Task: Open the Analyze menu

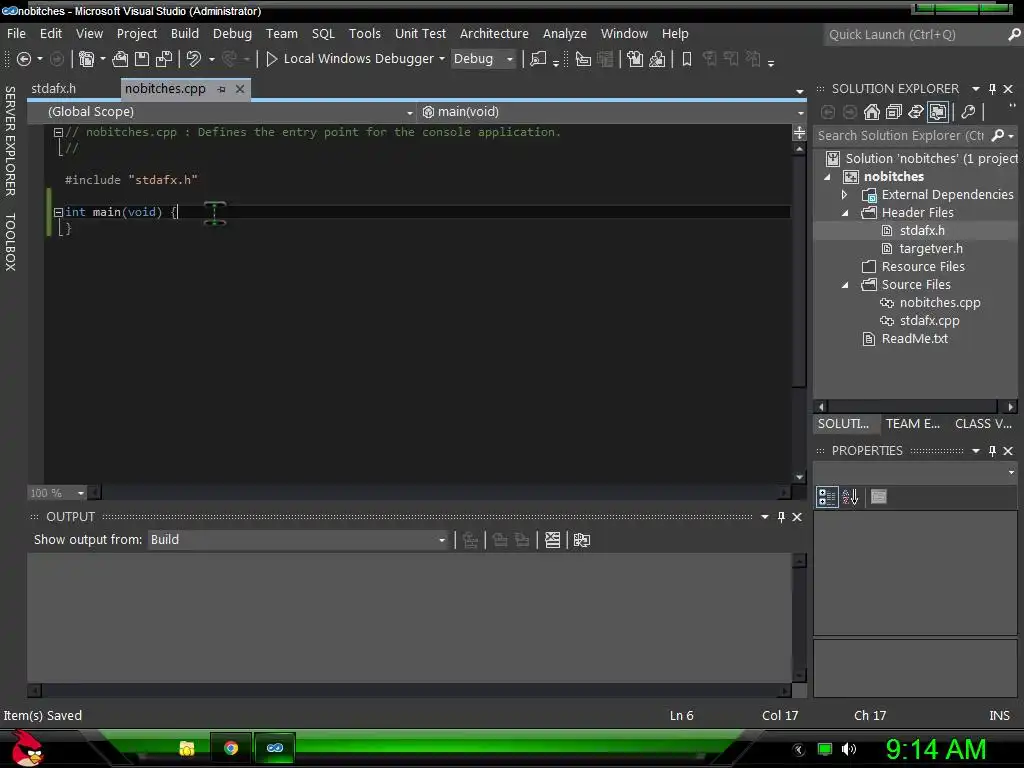Action: 564,33
